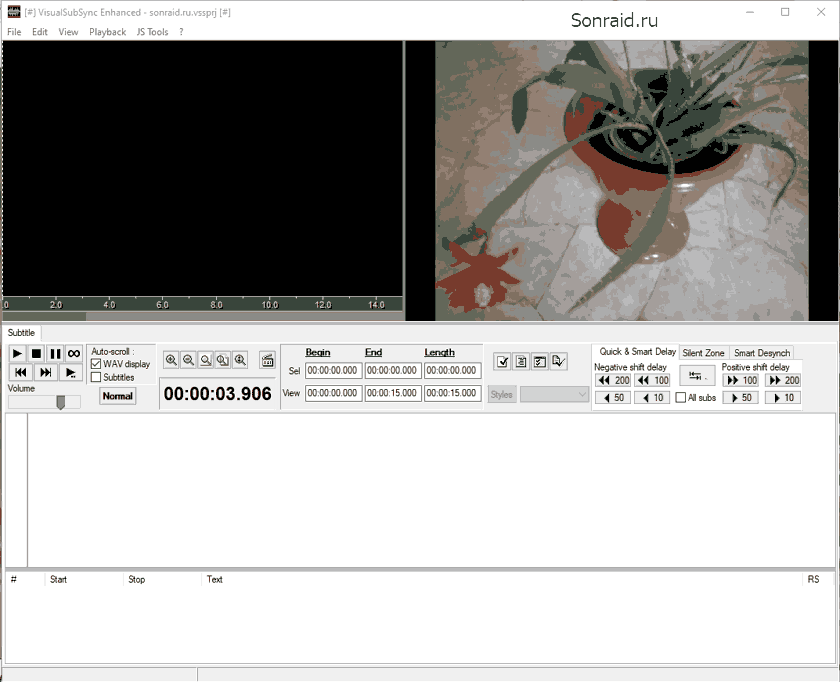Image resolution: width=840 pixels, height=682 pixels.
Task: Click the Sel Begin time field
Action: [333, 370]
